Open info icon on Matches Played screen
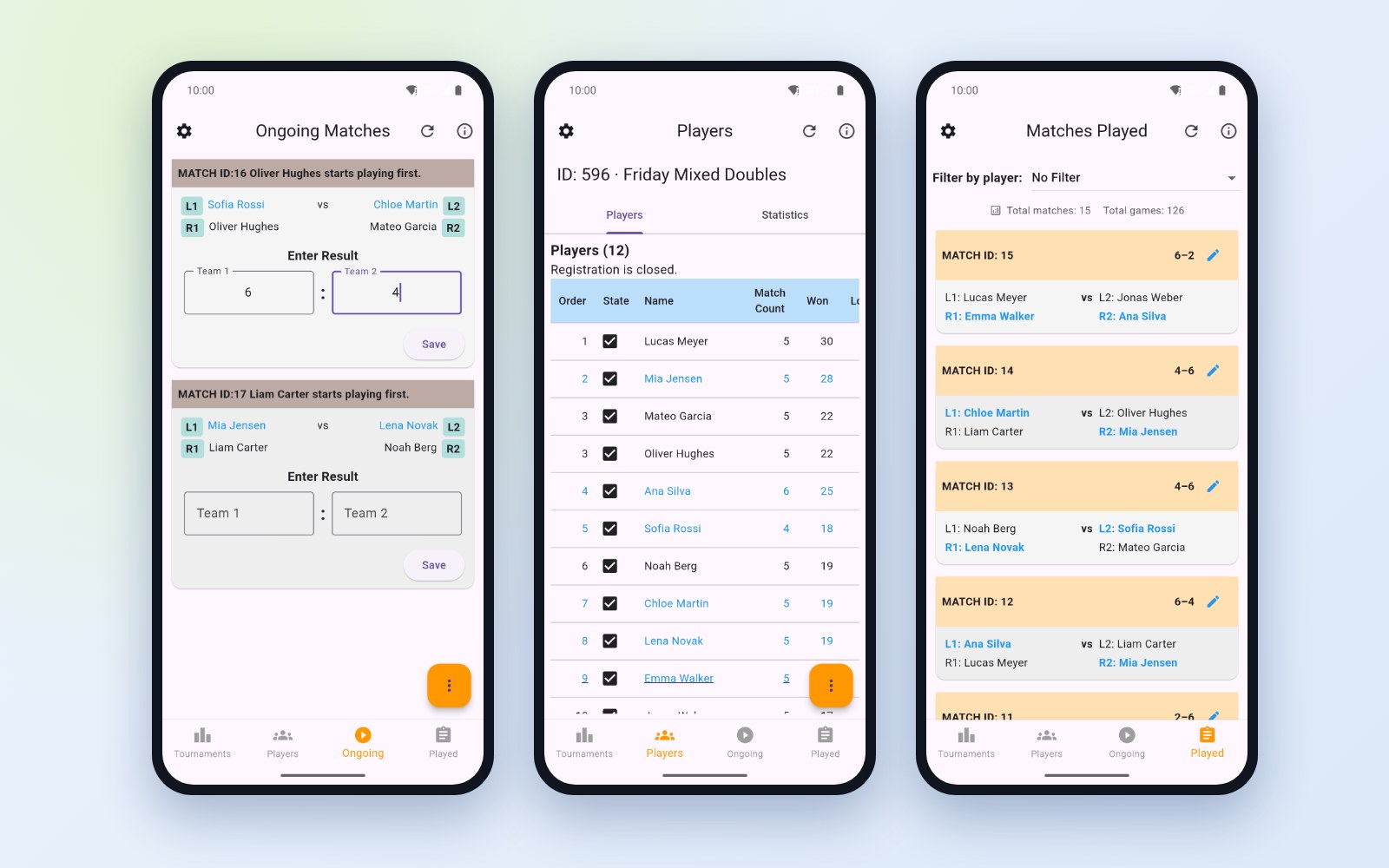Screen dimensions: 1389x868 click(1228, 131)
